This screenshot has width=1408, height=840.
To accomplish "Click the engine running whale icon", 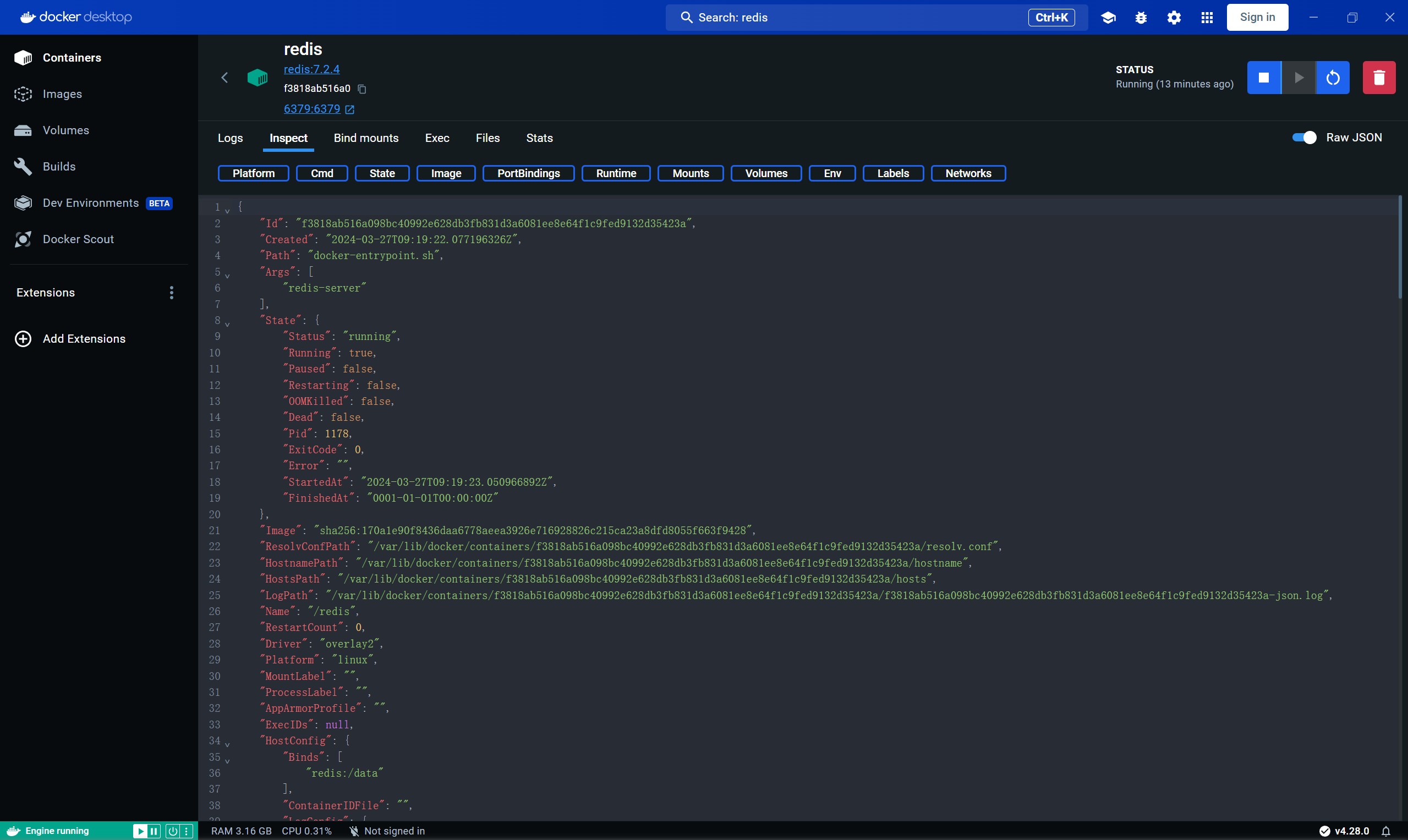I will 13,831.
